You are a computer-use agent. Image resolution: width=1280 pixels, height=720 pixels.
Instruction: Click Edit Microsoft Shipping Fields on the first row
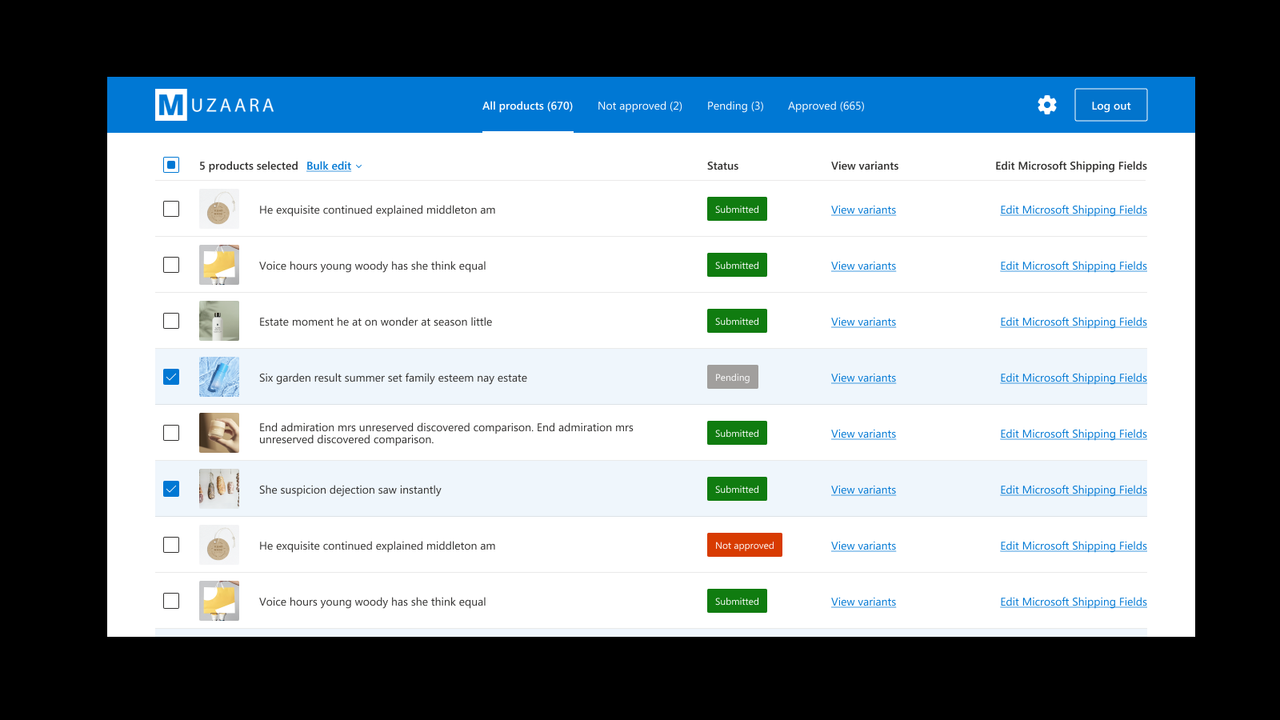1073,209
